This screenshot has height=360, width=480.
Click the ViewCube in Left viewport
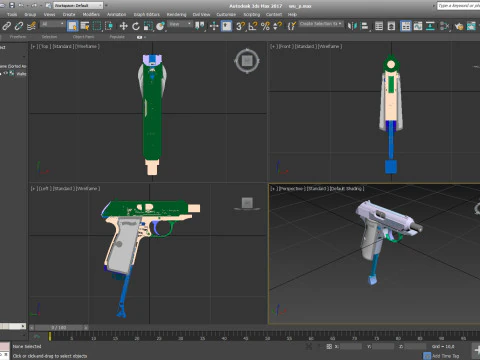pyautogui.click(x=247, y=203)
